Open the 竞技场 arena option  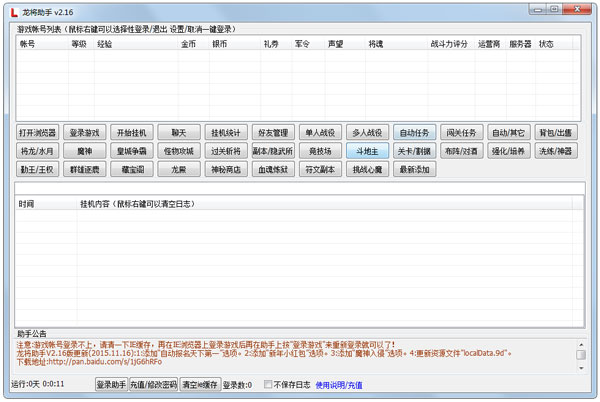pyautogui.click(x=320, y=151)
